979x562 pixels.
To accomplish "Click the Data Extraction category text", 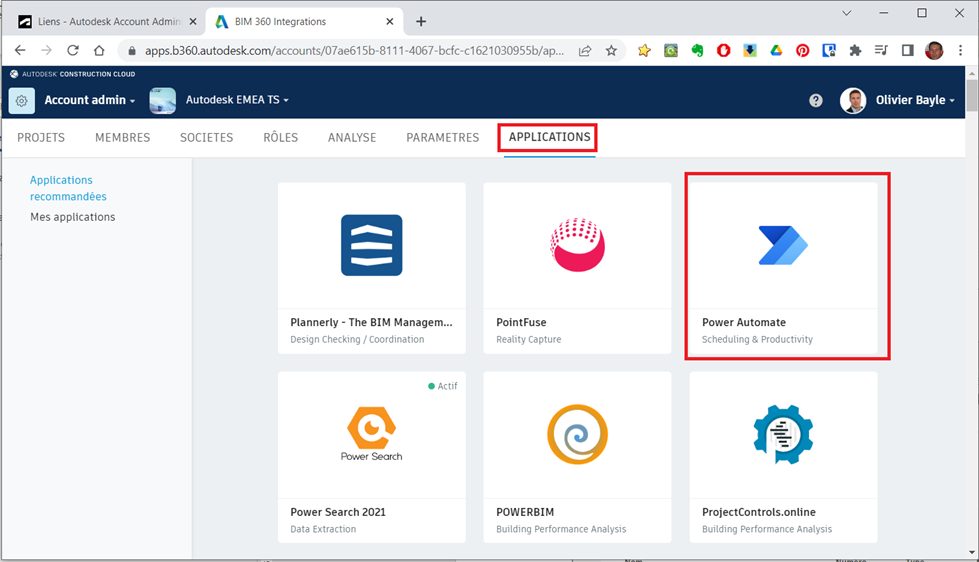I will click(323, 529).
